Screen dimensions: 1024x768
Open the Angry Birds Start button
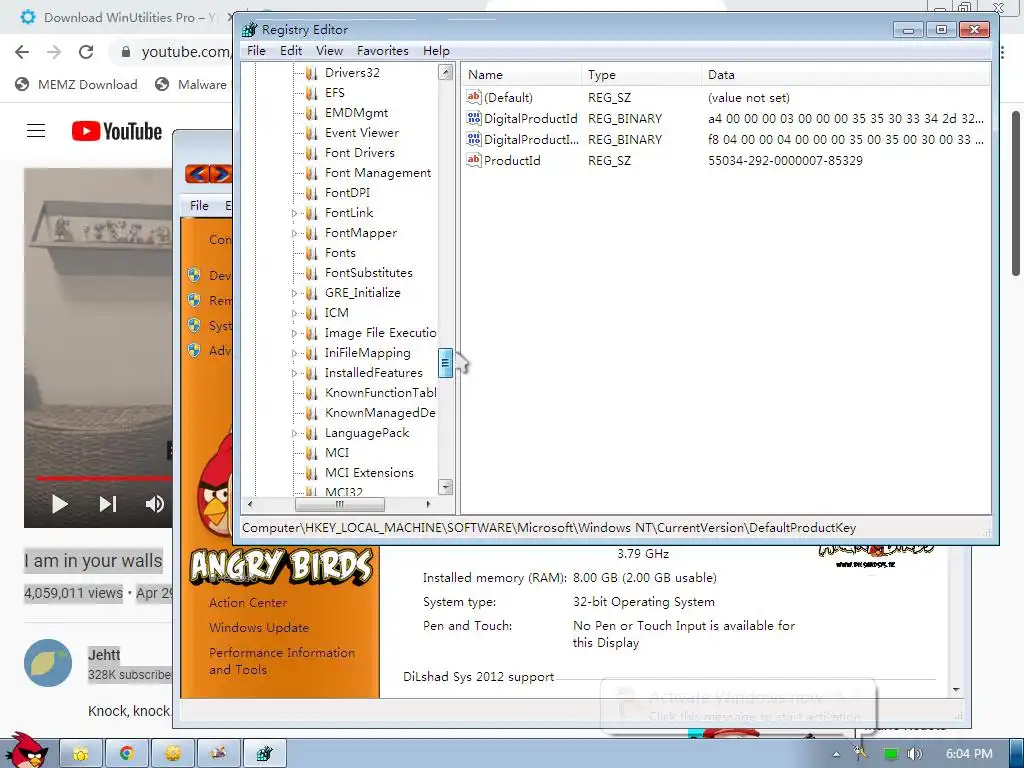pos(25,751)
